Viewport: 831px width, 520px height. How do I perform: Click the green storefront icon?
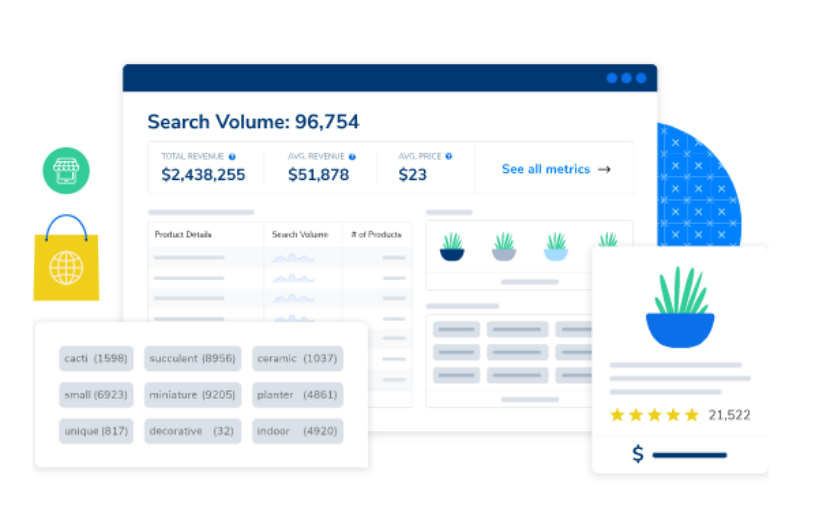coord(66,170)
